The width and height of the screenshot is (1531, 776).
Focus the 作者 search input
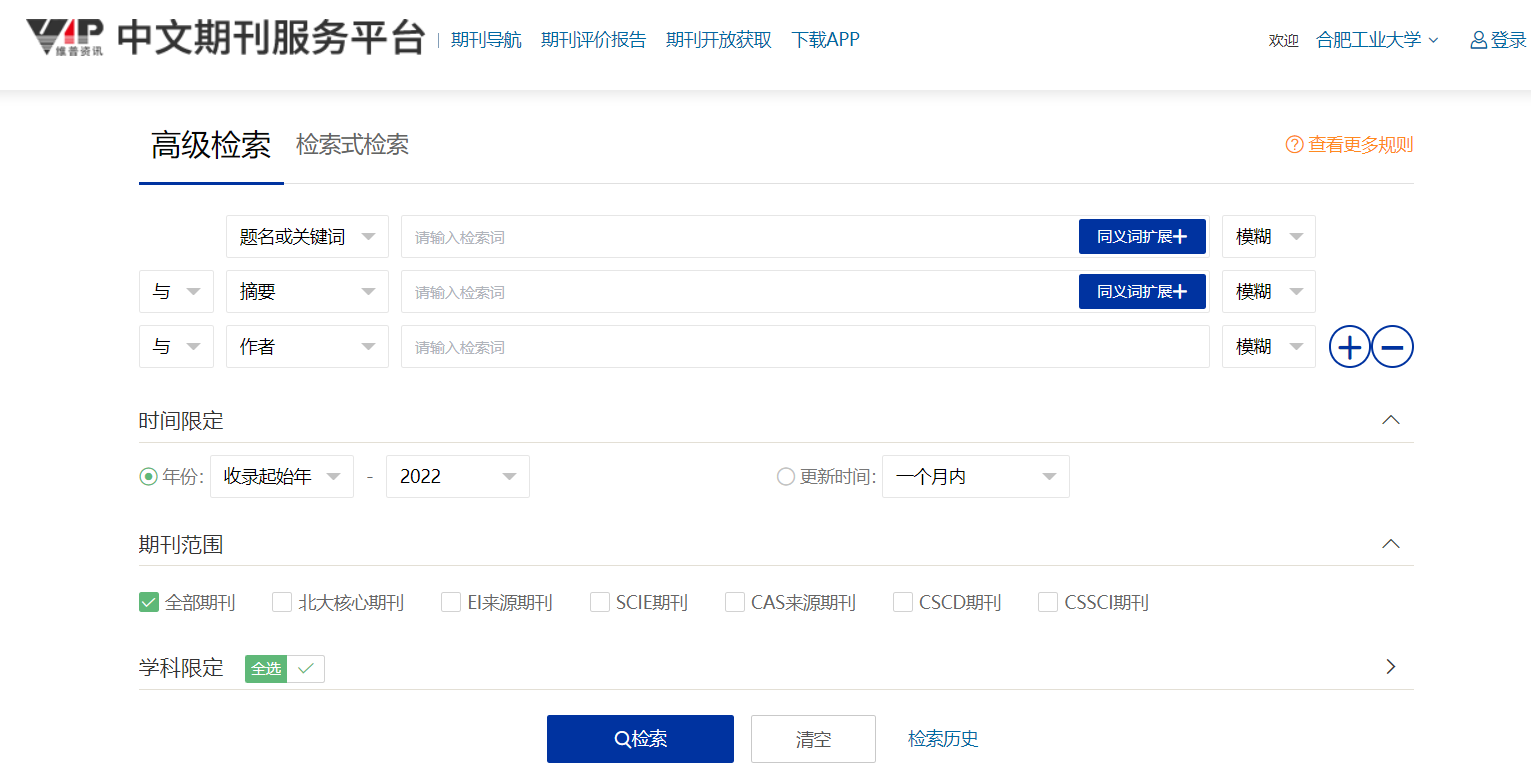pyautogui.click(x=805, y=347)
